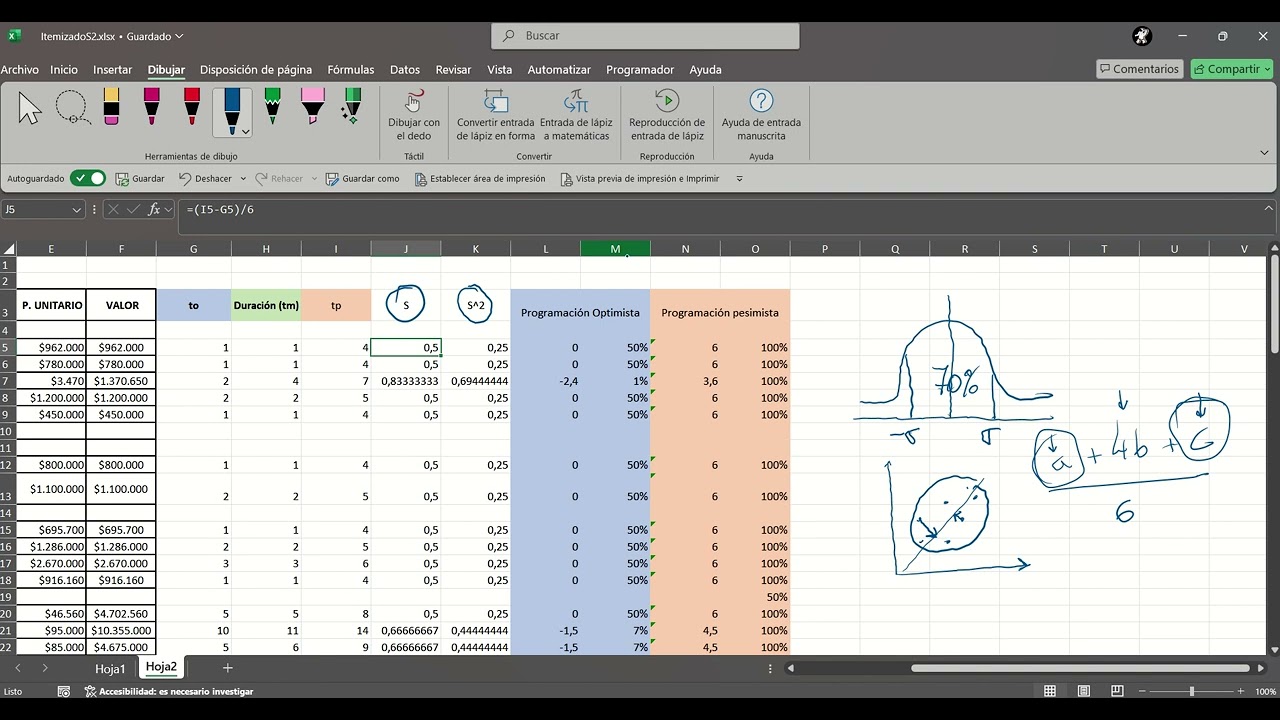The width and height of the screenshot is (1280, 720).
Task: Switch to the Programador tab
Action: pos(640,70)
